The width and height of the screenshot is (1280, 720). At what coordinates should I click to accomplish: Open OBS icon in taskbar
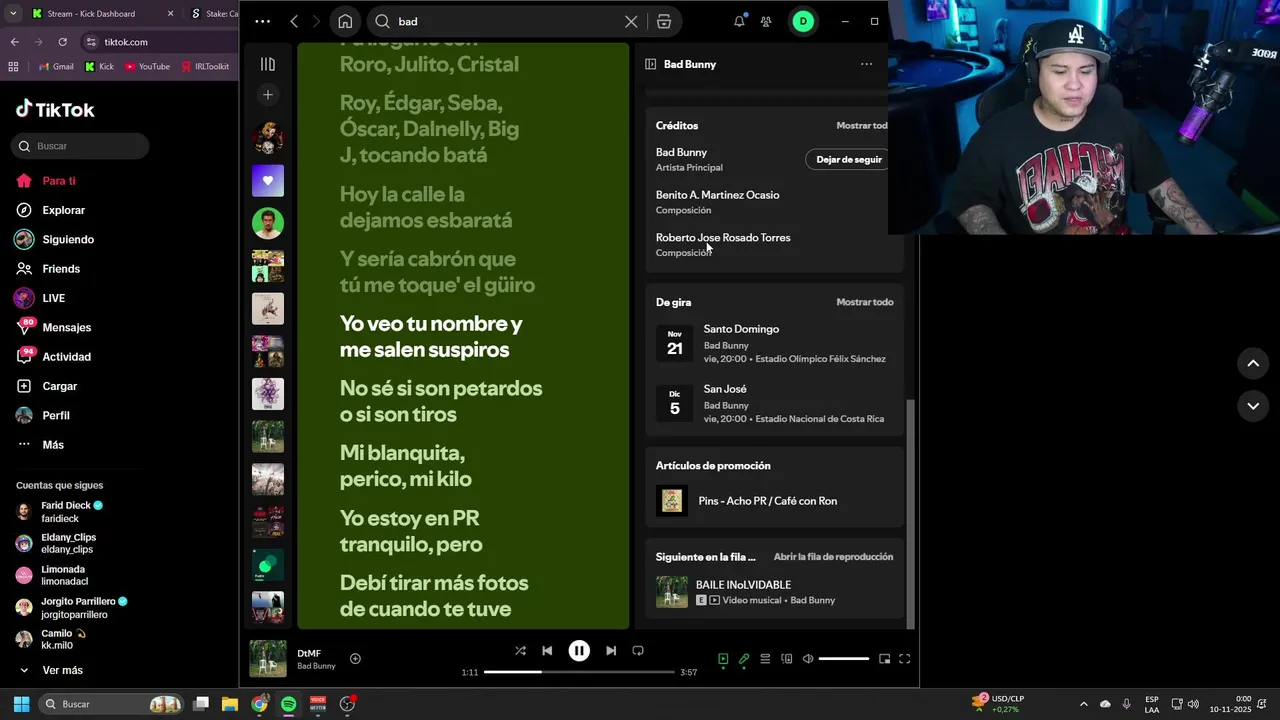point(346,704)
